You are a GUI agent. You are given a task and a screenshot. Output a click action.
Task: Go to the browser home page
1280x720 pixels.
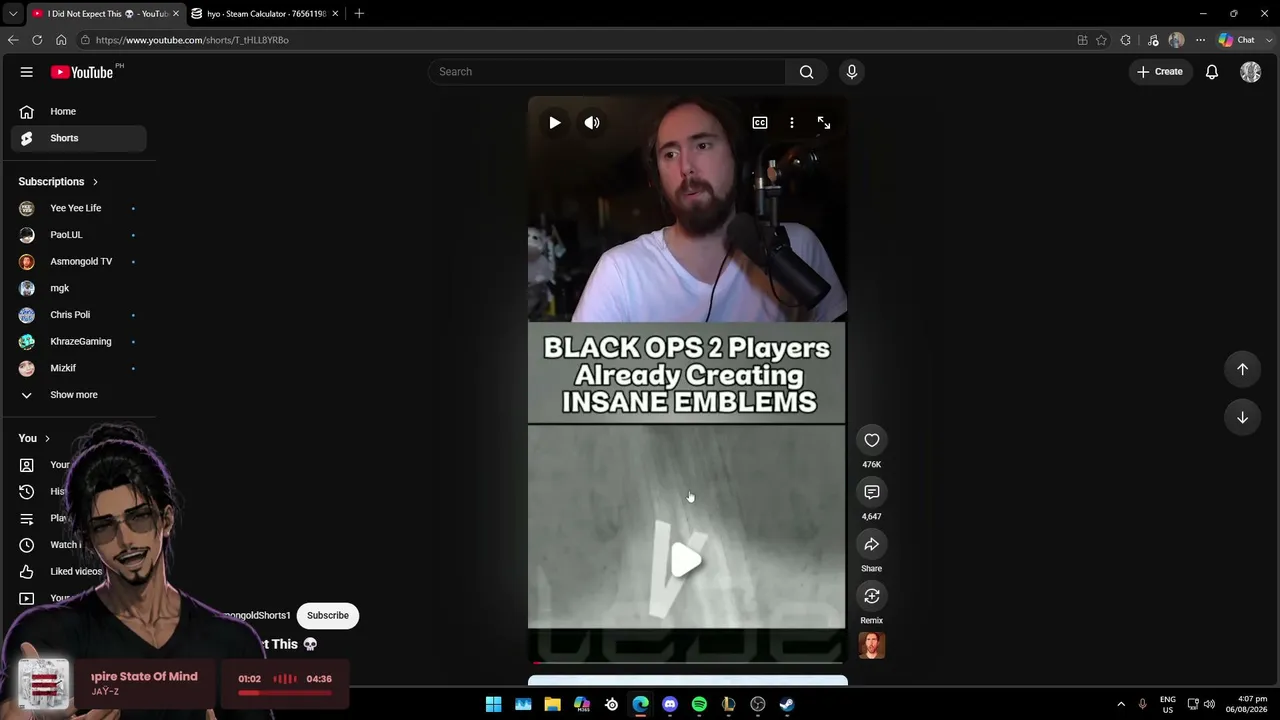click(61, 40)
